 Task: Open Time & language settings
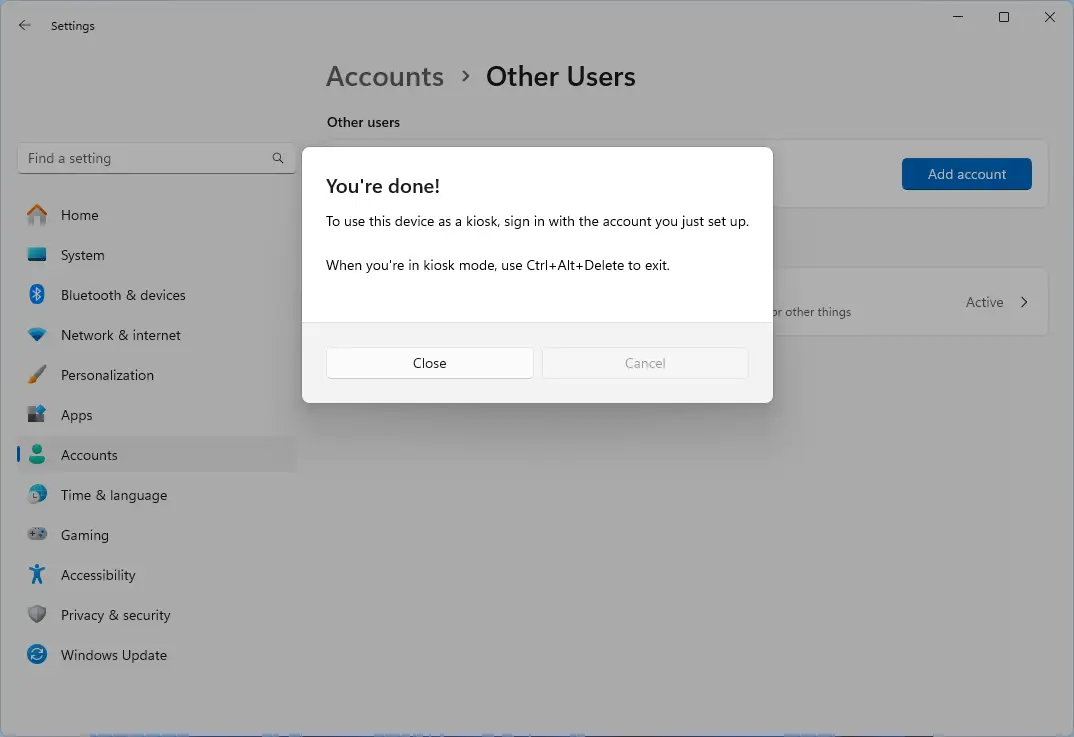click(x=157, y=495)
